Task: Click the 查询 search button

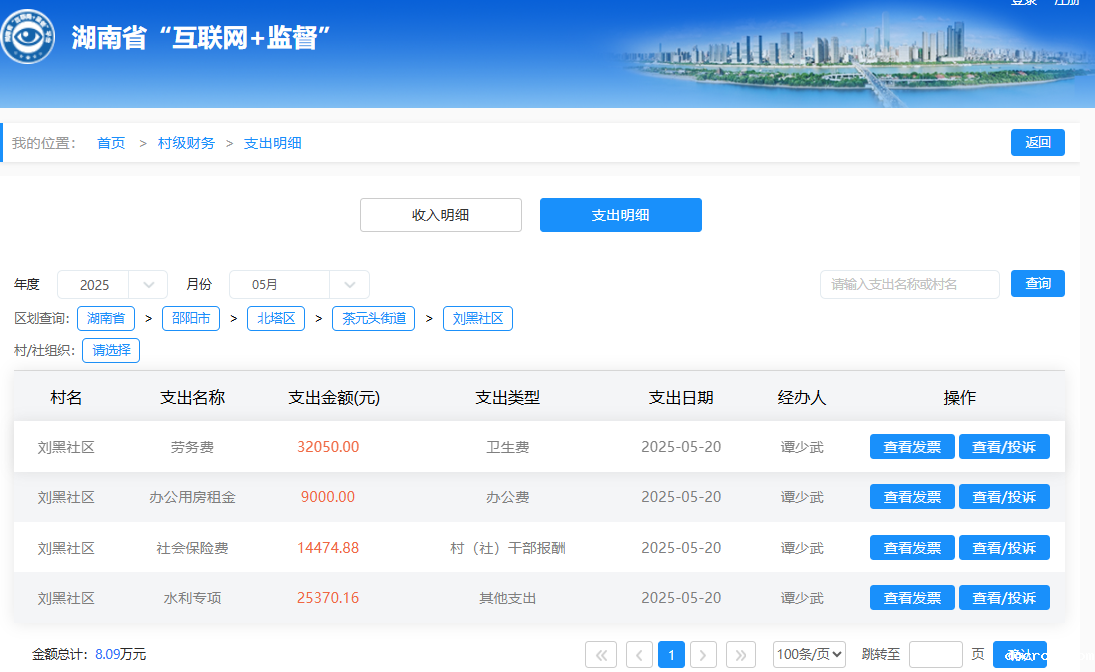Action: tap(1037, 284)
